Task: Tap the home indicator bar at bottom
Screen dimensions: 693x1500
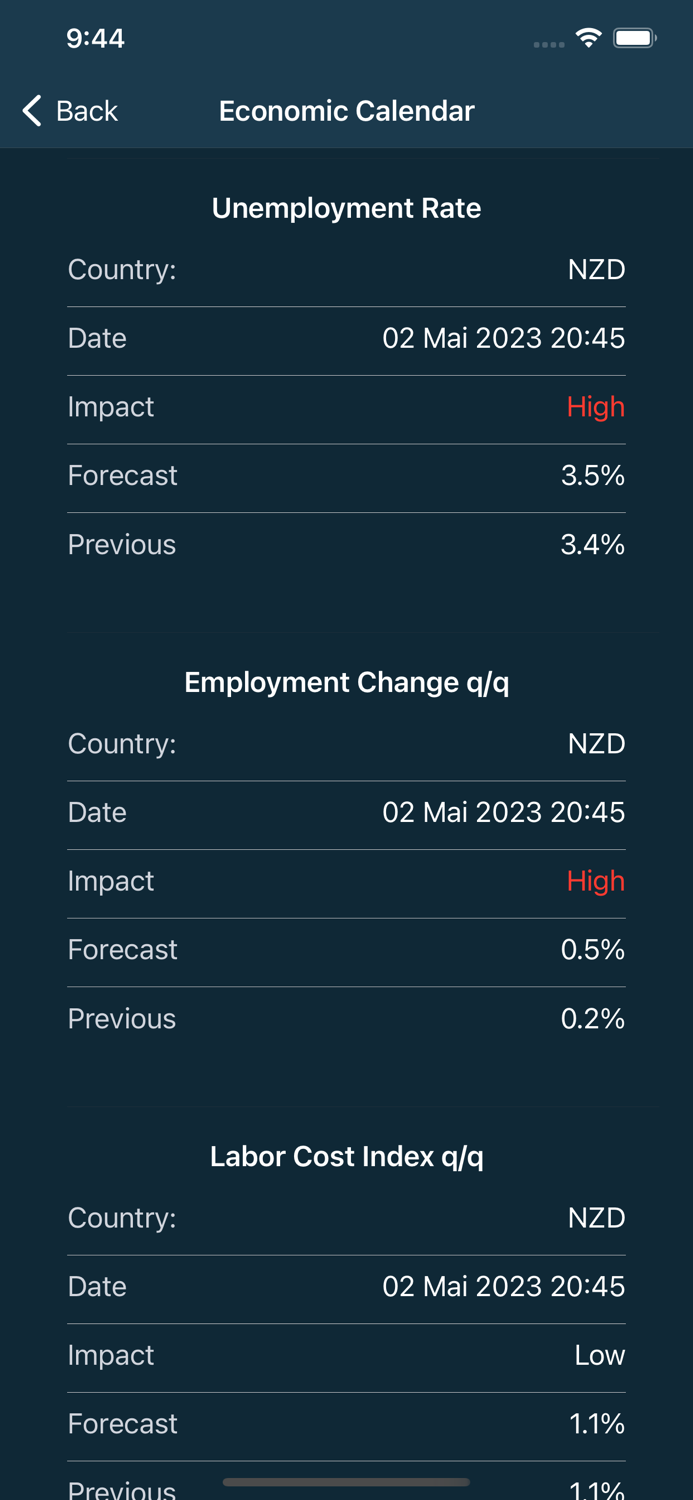Action: click(x=346, y=1482)
